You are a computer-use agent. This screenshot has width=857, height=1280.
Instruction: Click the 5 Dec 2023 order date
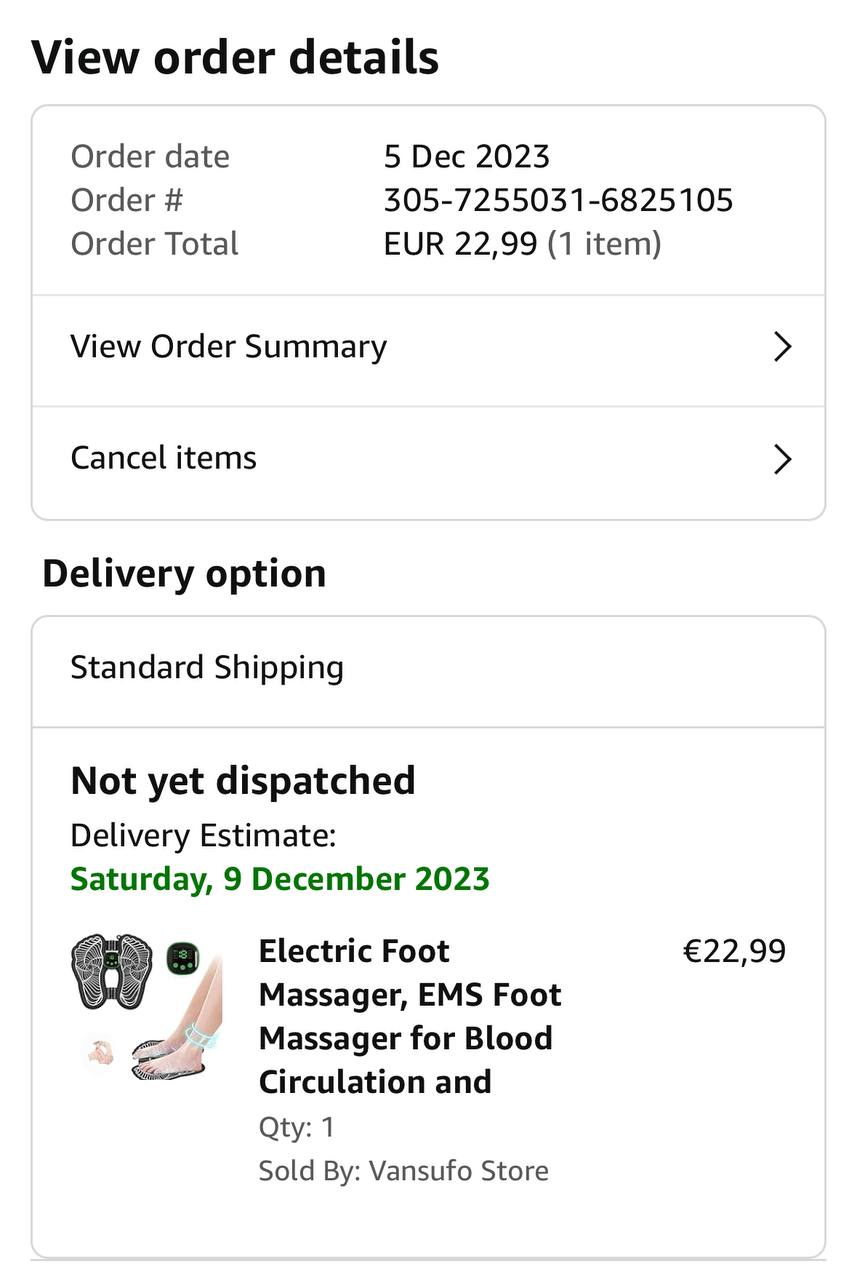tap(466, 157)
